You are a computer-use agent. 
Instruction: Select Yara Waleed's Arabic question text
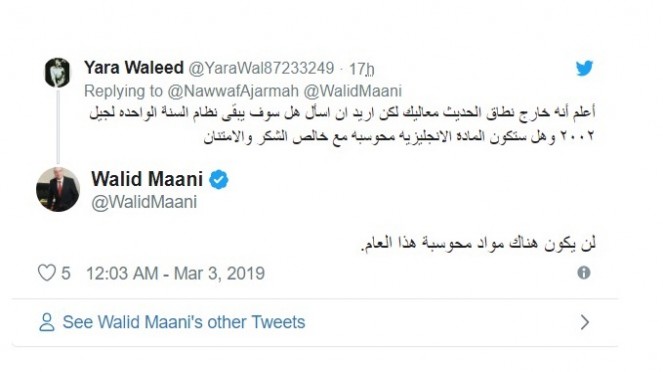point(342,124)
